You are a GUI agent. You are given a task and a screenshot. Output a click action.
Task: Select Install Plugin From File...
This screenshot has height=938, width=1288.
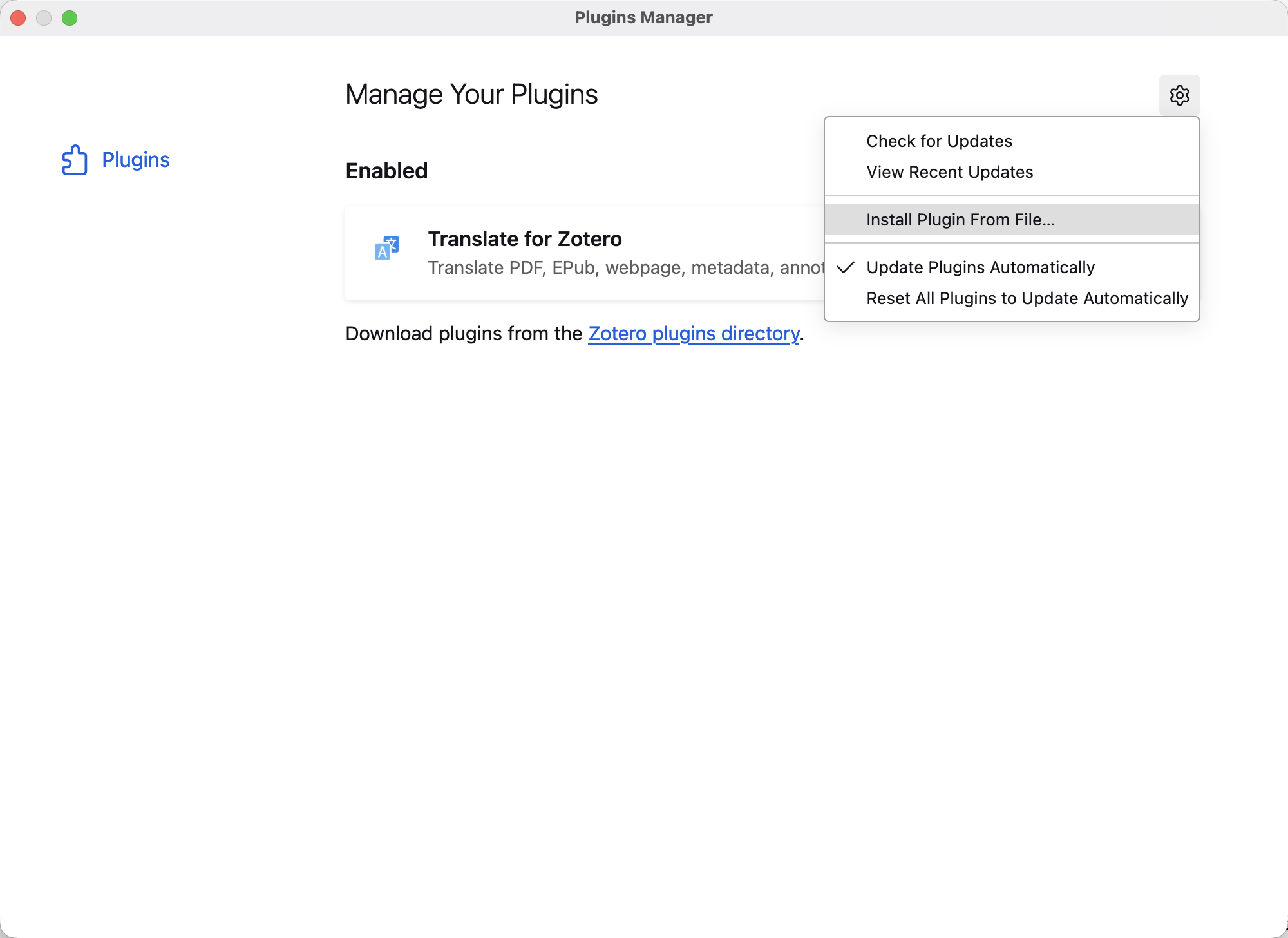1012,220
